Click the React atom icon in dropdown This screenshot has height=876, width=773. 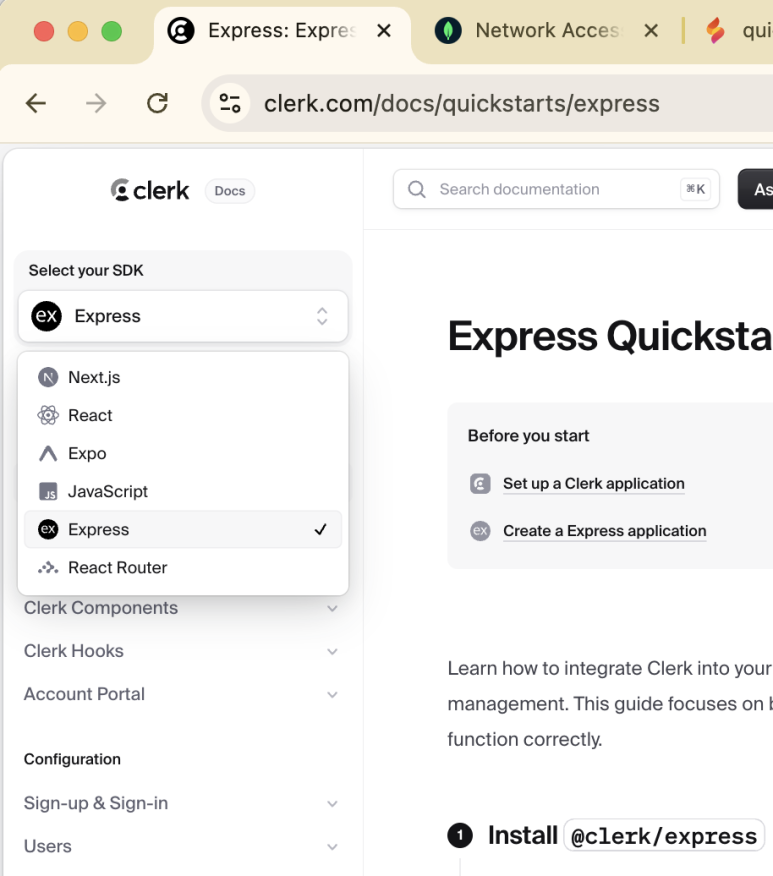48,416
